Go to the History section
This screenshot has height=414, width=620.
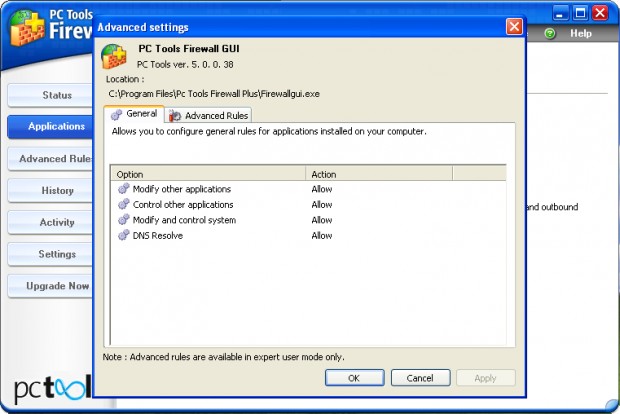pyautogui.click(x=50, y=191)
